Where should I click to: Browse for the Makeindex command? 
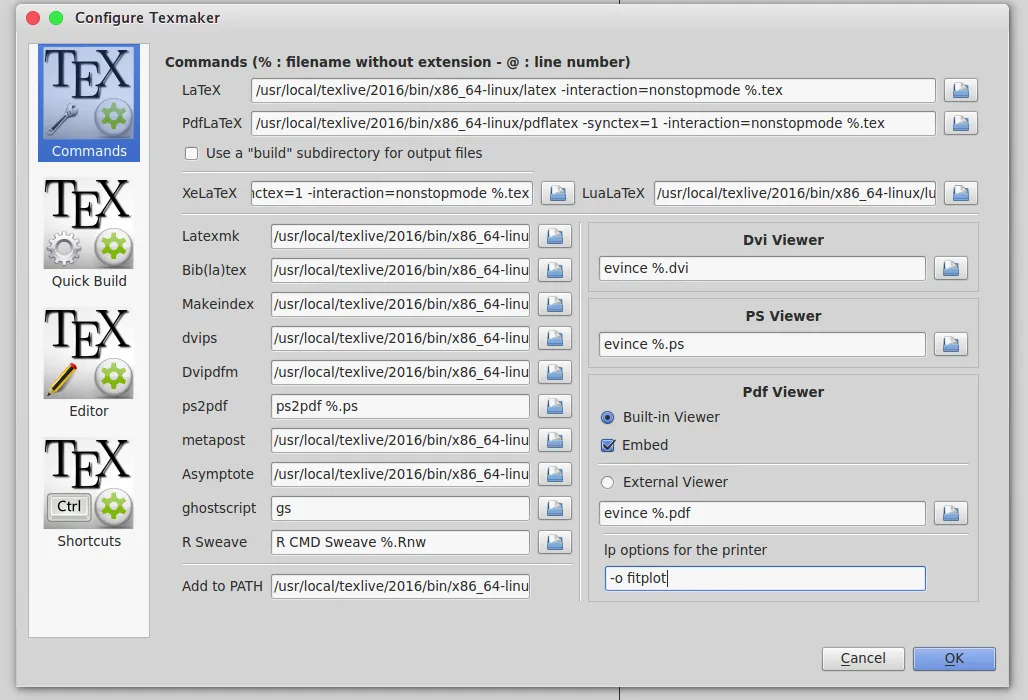click(555, 304)
